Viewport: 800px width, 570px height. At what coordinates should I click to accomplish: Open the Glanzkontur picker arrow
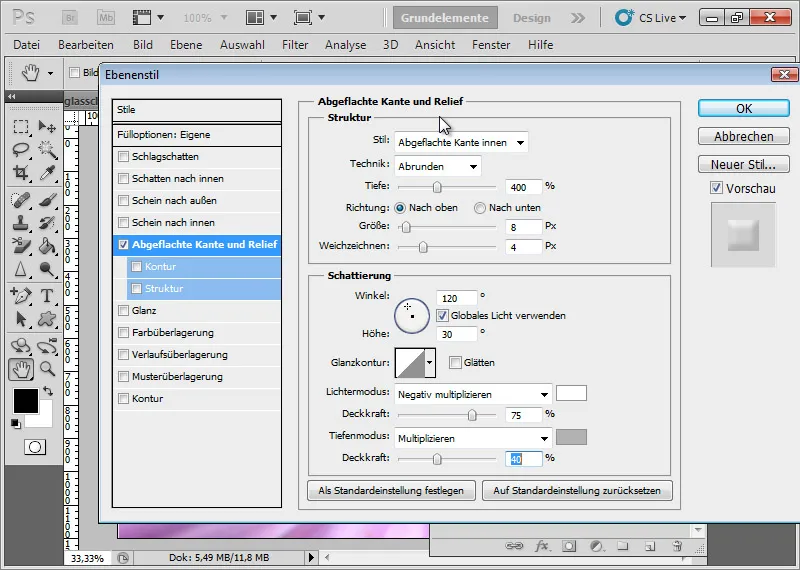[430, 363]
